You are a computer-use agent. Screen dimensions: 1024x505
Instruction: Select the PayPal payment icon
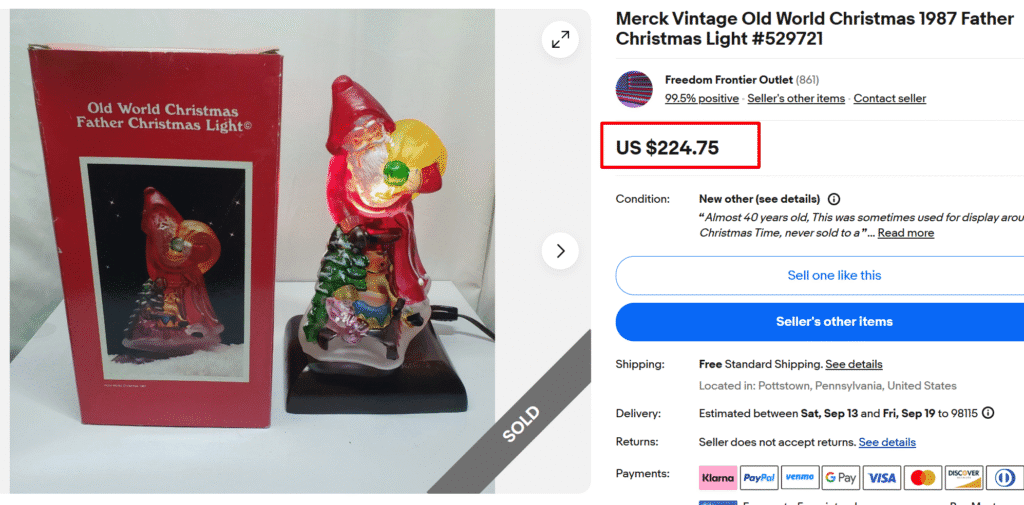click(759, 478)
